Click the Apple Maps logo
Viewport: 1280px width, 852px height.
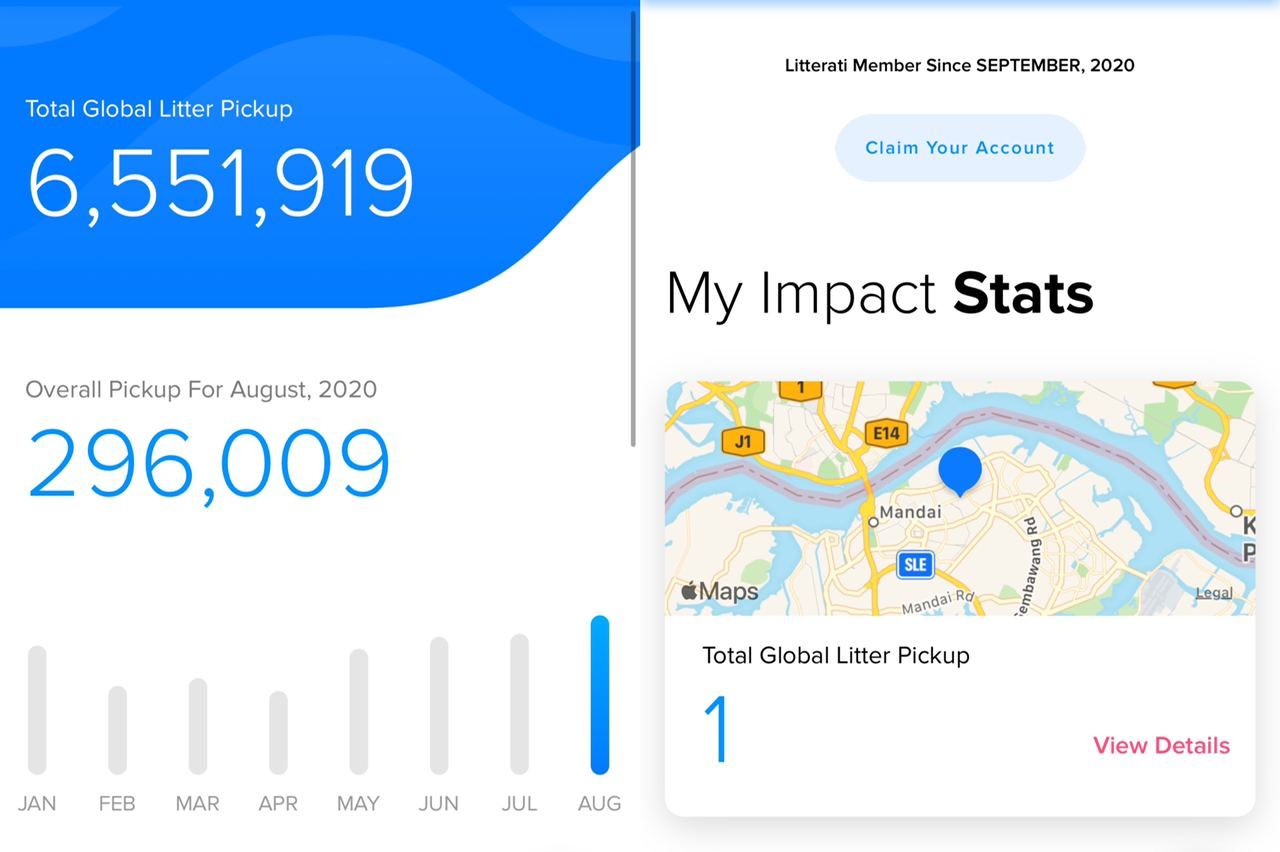[719, 591]
